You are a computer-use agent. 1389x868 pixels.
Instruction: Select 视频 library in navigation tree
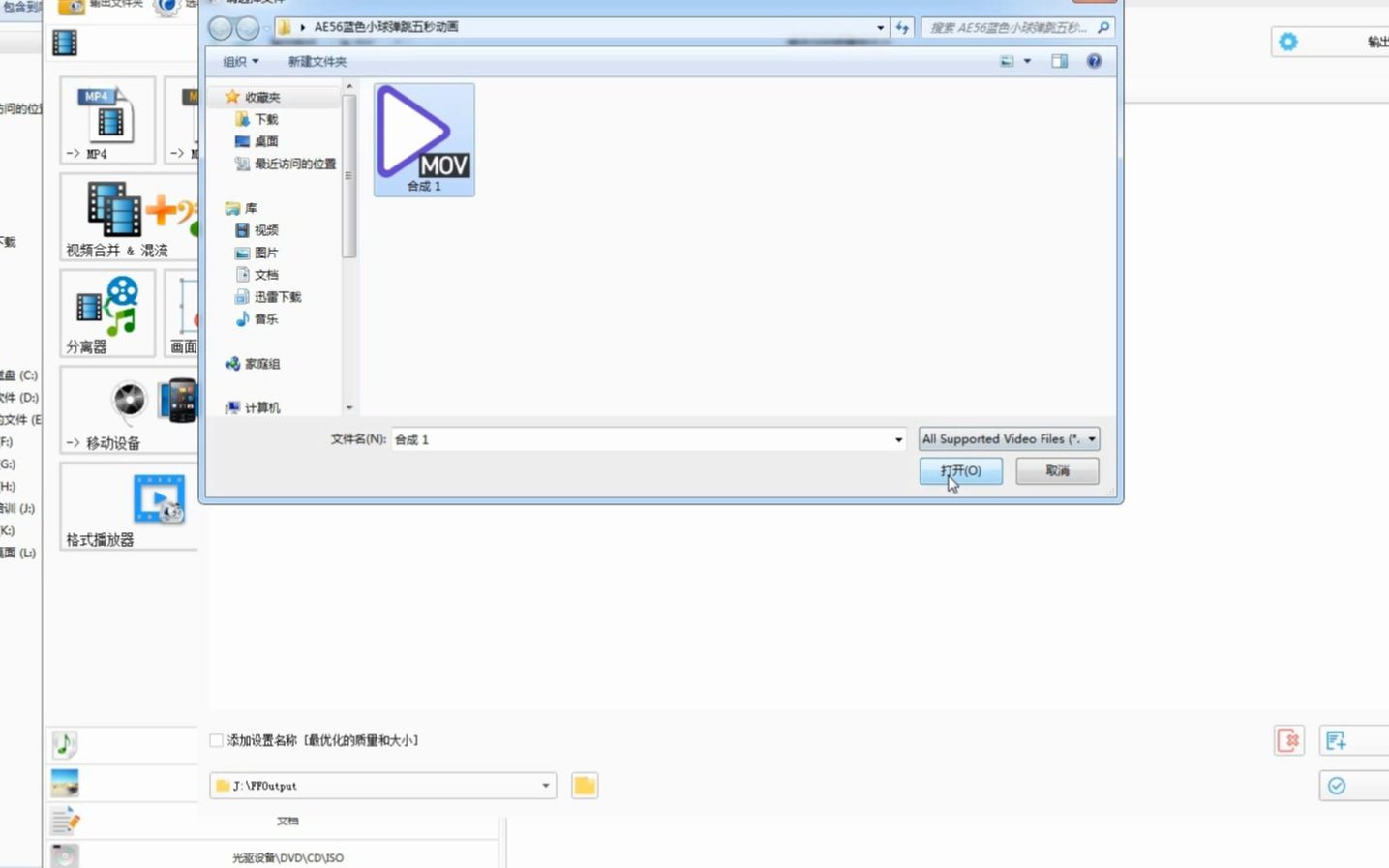257,230
